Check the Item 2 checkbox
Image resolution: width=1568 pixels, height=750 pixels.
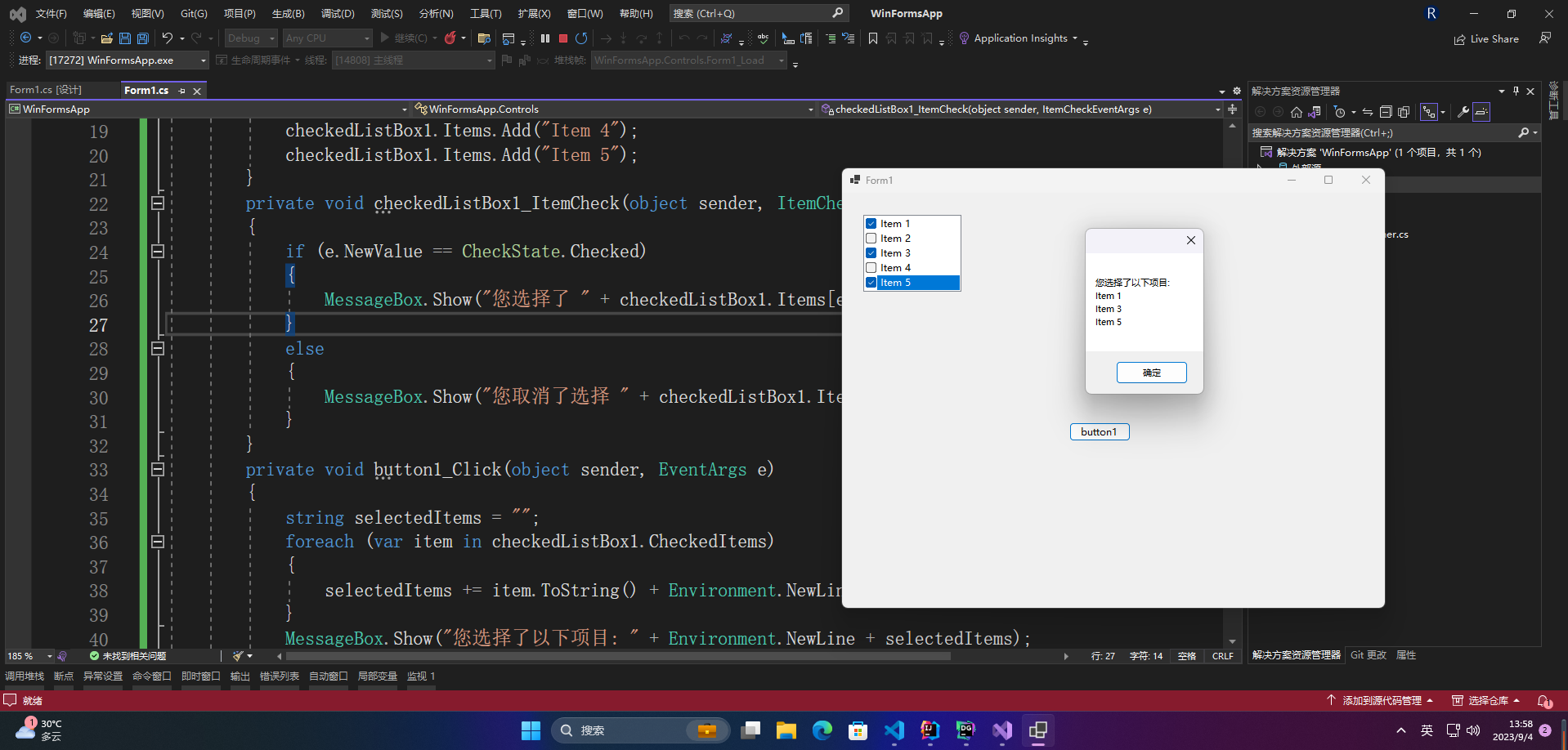pyautogui.click(x=871, y=239)
